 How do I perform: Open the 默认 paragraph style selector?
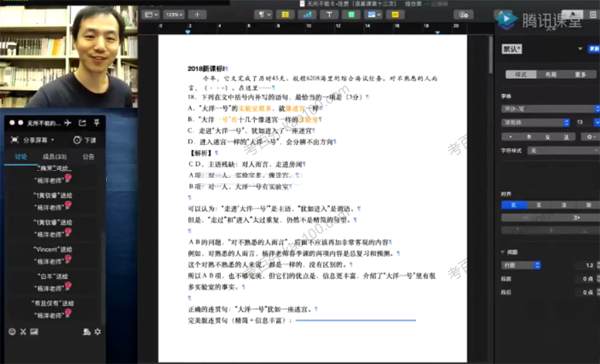[x=511, y=49]
